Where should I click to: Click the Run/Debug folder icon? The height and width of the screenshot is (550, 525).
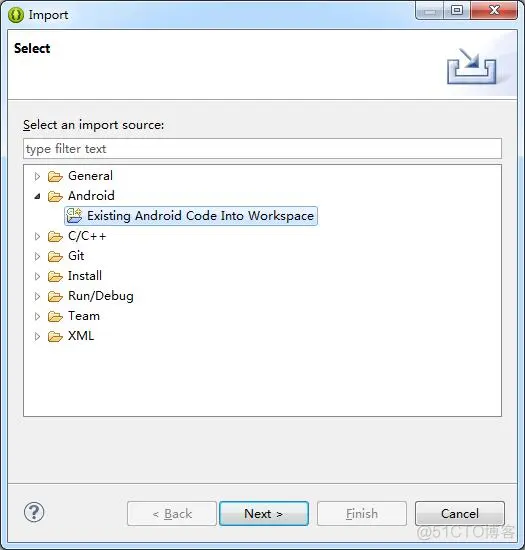(x=55, y=297)
